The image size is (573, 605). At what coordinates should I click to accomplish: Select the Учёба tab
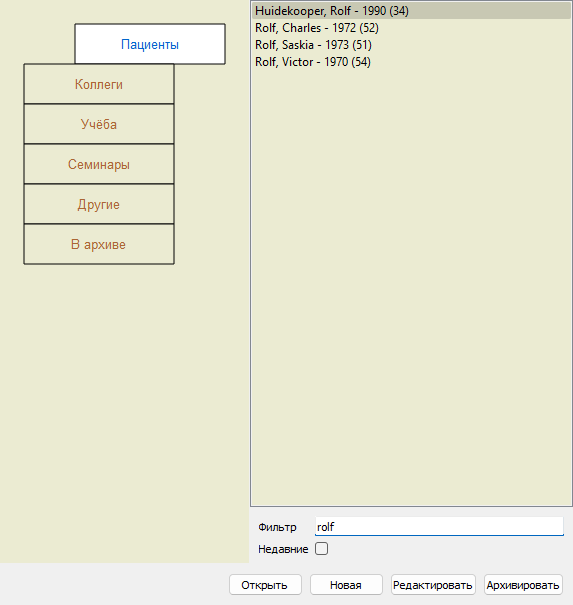[99, 124]
